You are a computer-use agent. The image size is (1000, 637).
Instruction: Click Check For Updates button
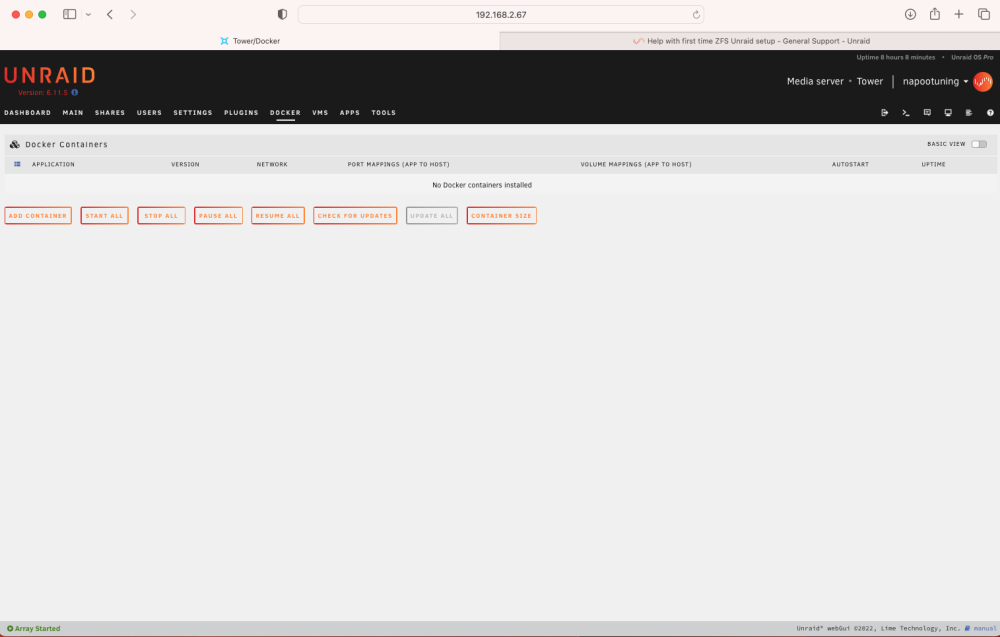(x=355, y=216)
